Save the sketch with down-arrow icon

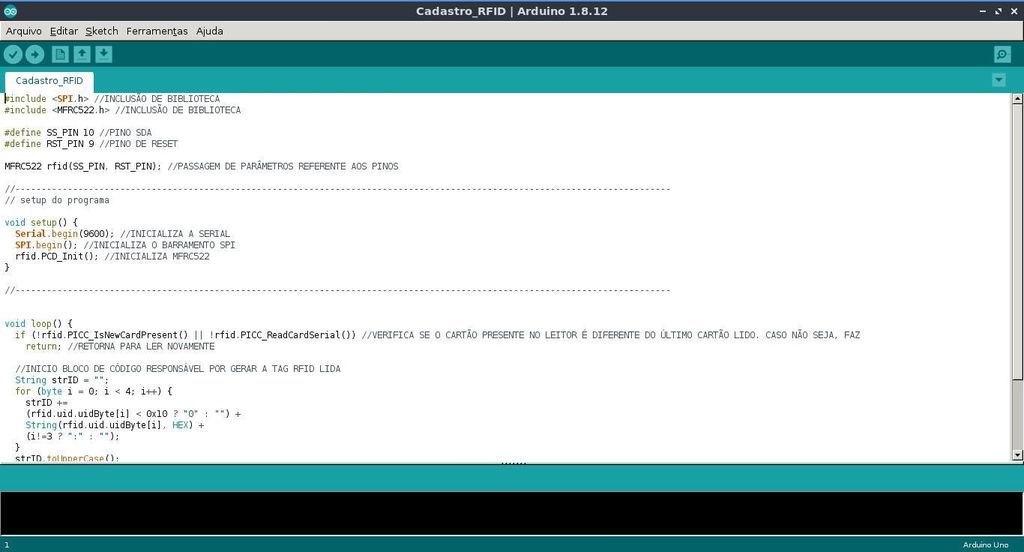tap(104, 54)
